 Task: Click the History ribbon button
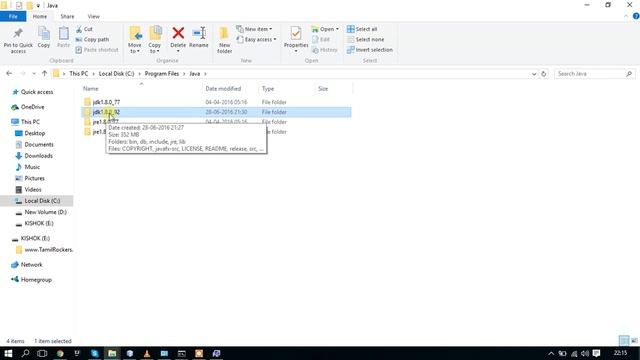pos(324,50)
